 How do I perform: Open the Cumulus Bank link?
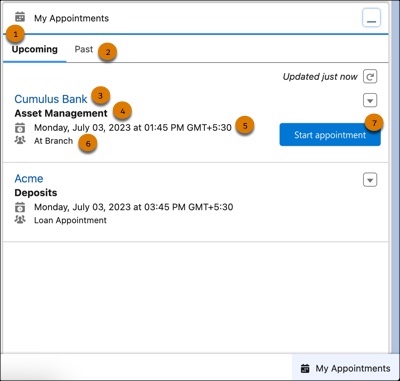(x=51, y=99)
